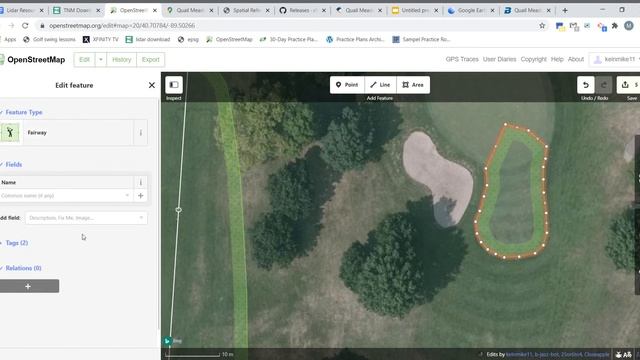This screenshot has width=640, height=360.
Task: Click the Fairway feature type preset
Action: coord(67,133)
